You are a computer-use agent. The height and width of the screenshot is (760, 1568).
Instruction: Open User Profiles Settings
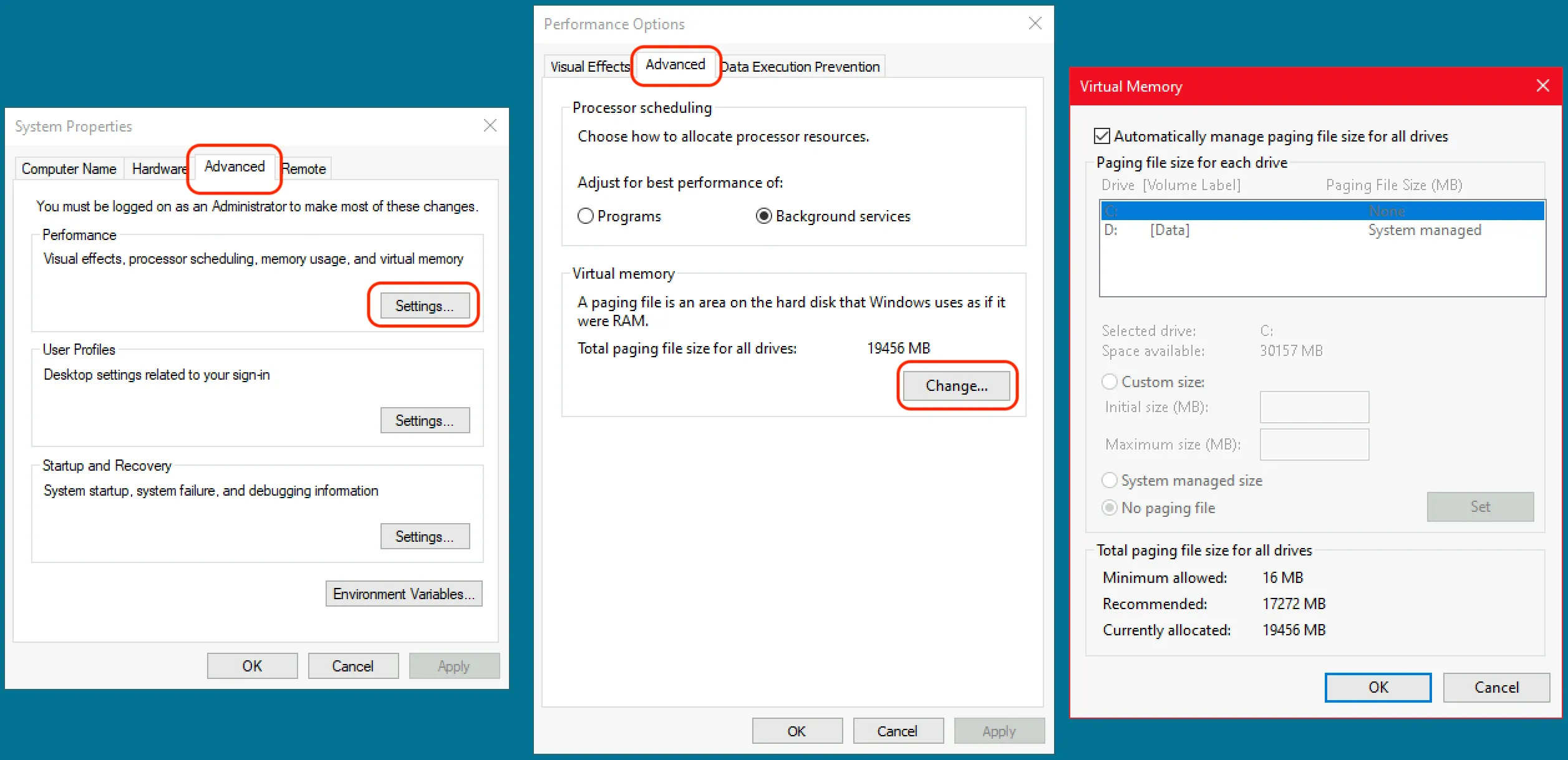pos(424,421)
